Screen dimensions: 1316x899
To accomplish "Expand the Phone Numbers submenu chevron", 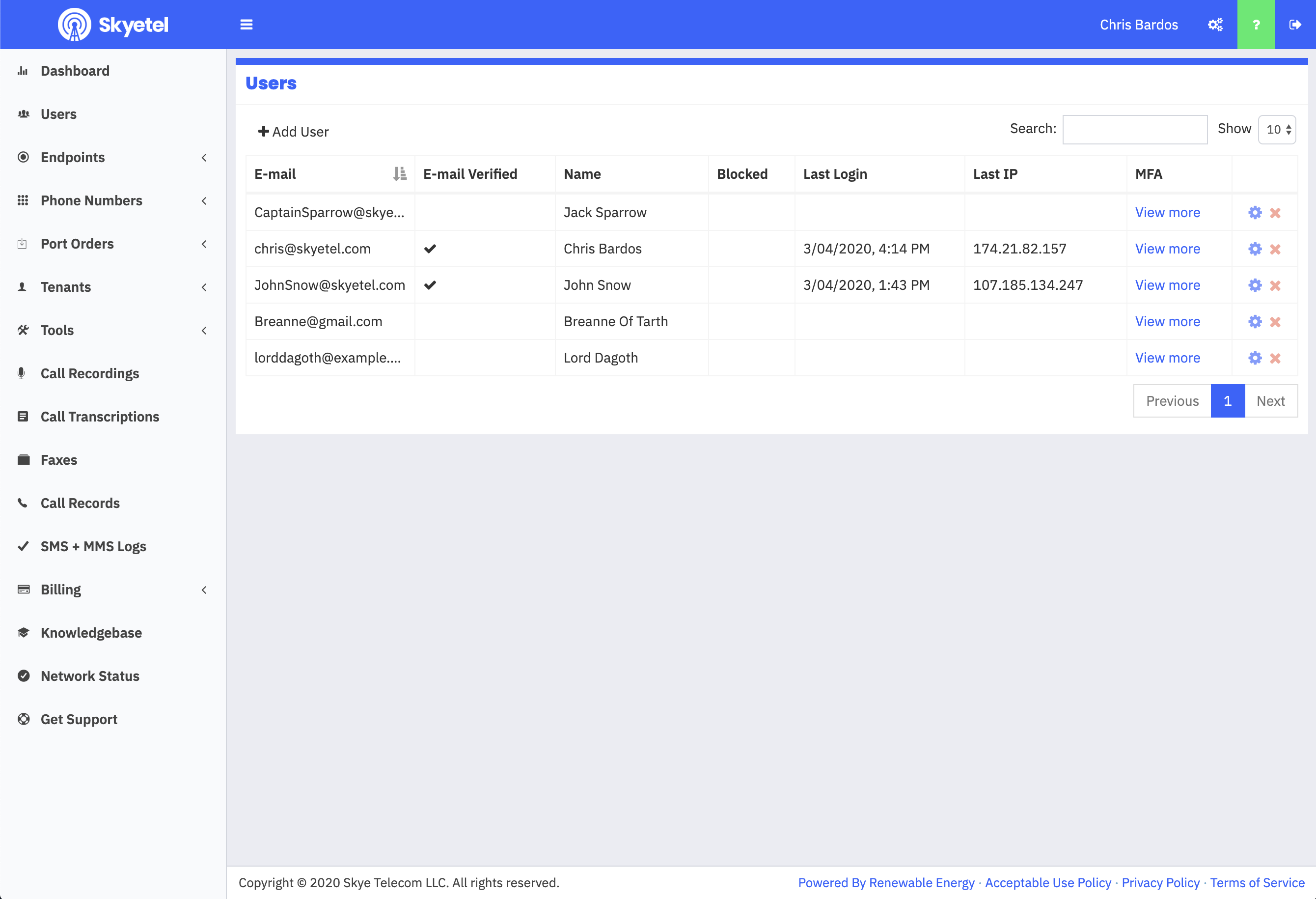I will coord(204,200).
